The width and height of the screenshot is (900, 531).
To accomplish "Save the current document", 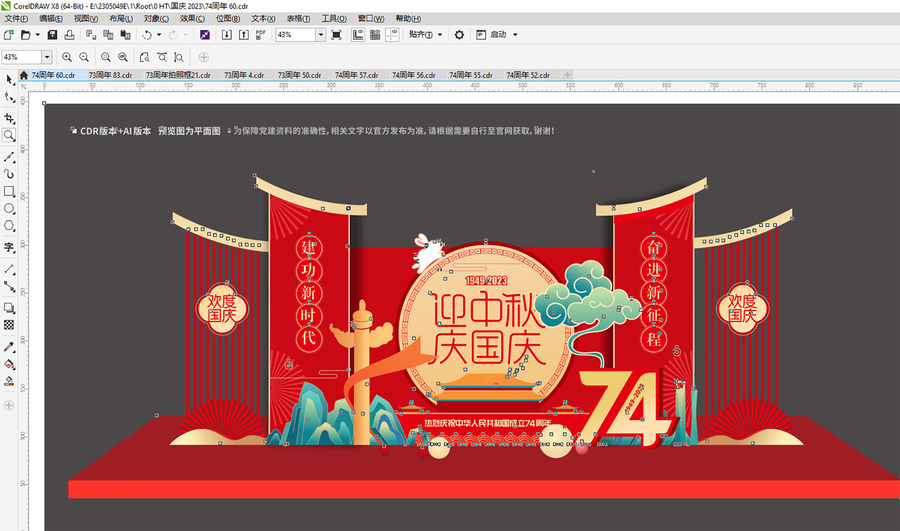I will tap(52, 35).
